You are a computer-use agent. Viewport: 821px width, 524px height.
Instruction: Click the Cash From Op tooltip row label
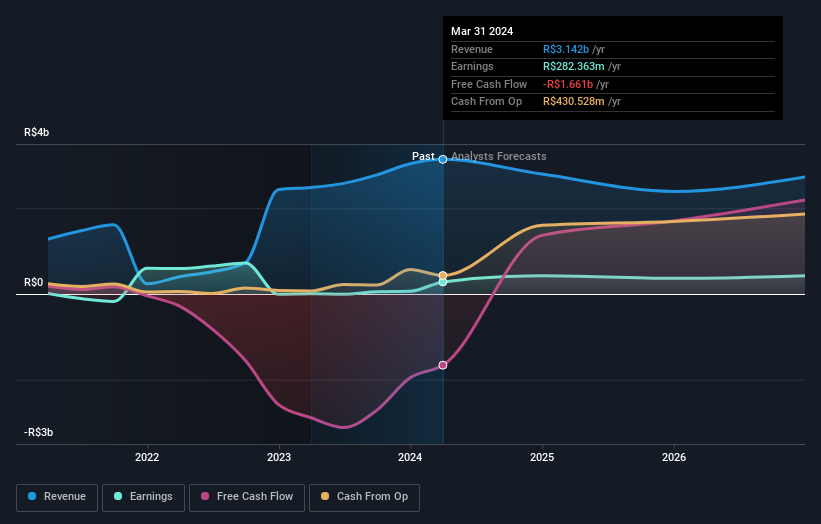click(x=486, y=102)
